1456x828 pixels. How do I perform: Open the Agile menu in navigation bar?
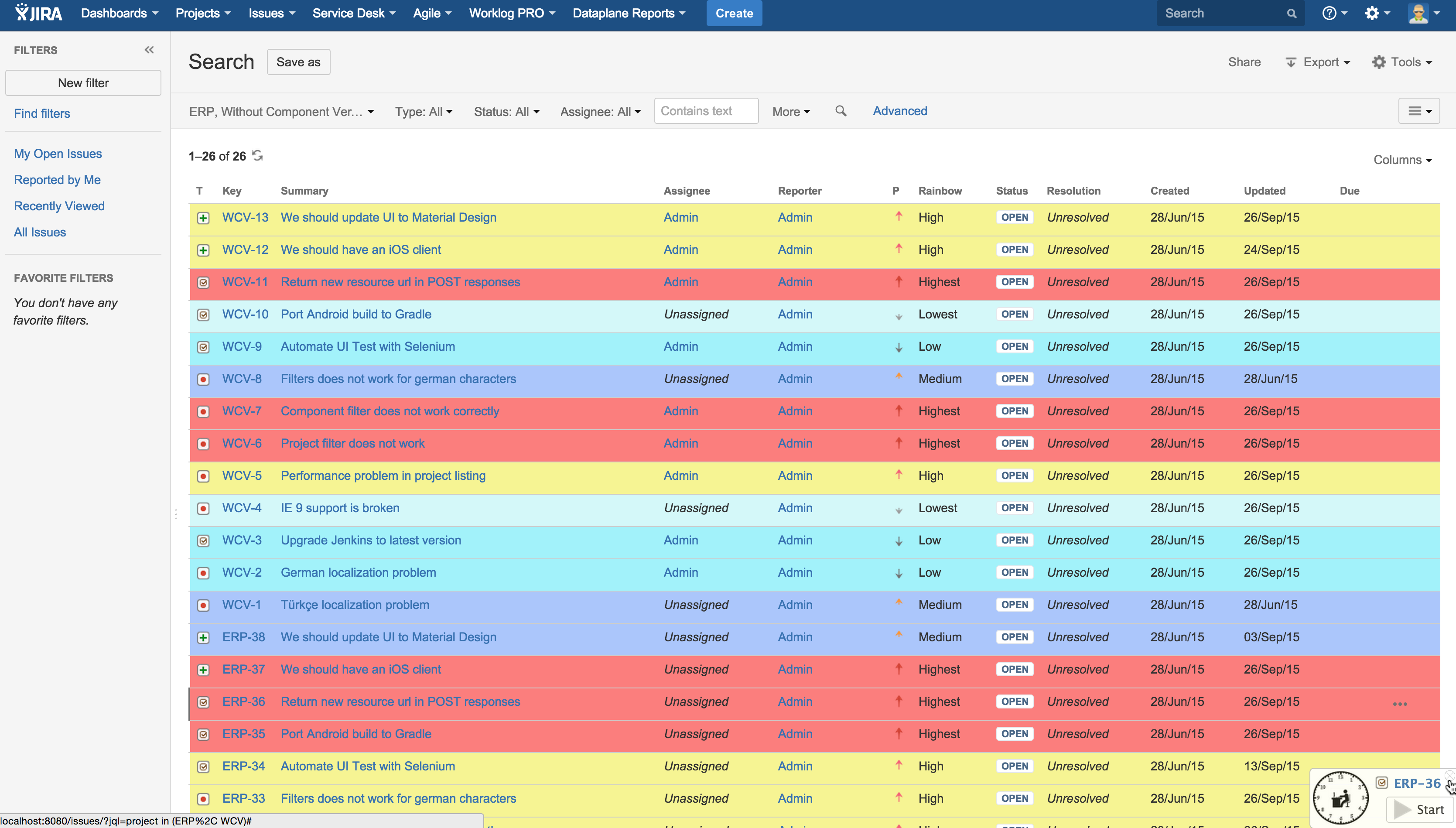point(431,13)
